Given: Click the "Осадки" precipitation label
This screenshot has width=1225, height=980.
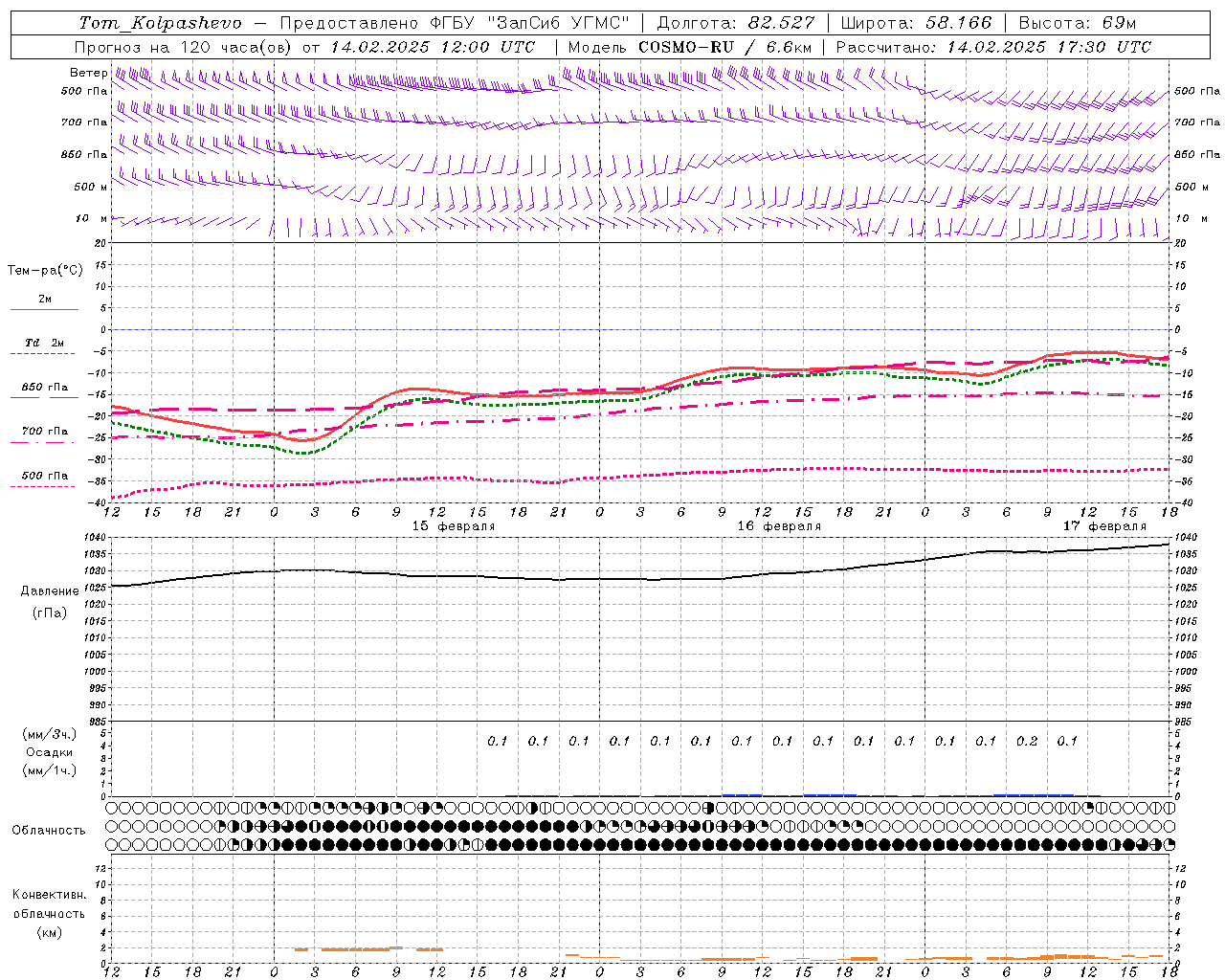Looking at the screenshot, I should [x=50, y=752].
